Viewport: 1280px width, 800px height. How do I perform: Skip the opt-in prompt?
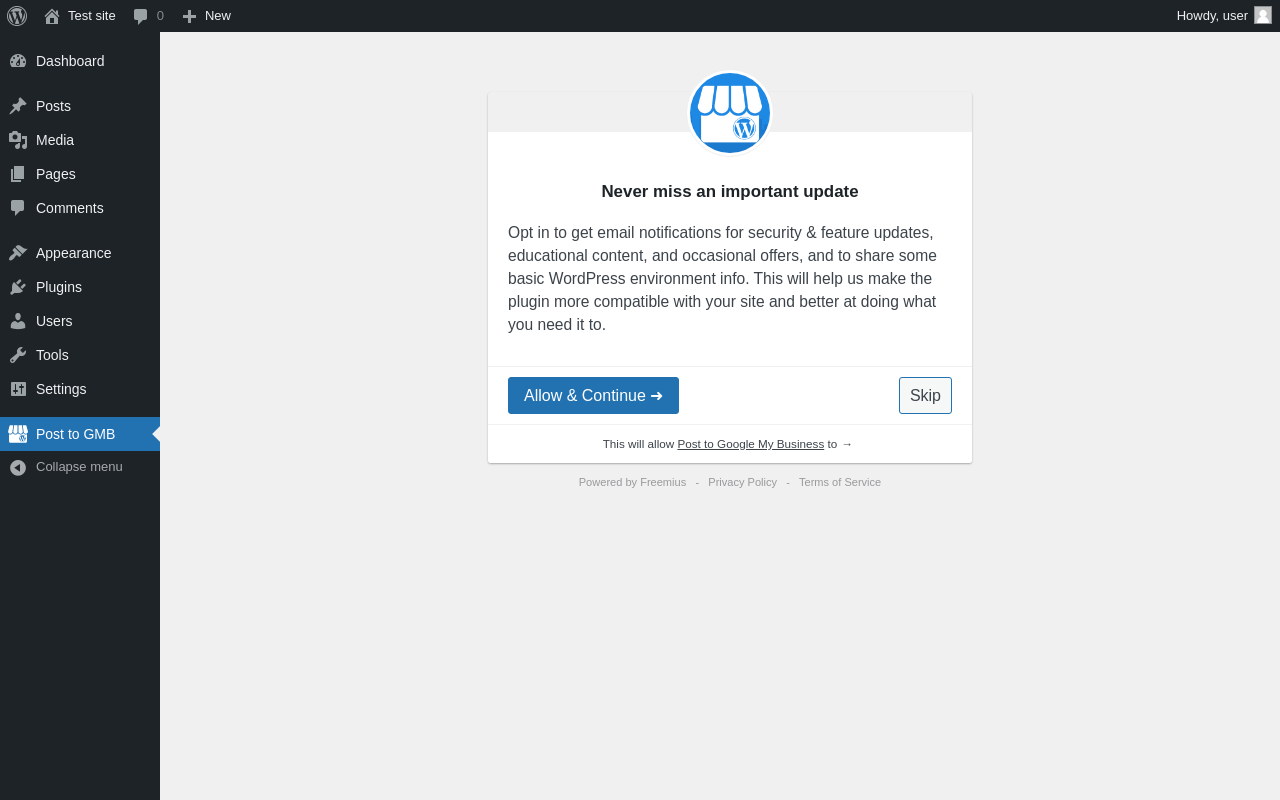click(x=925, y=395)
